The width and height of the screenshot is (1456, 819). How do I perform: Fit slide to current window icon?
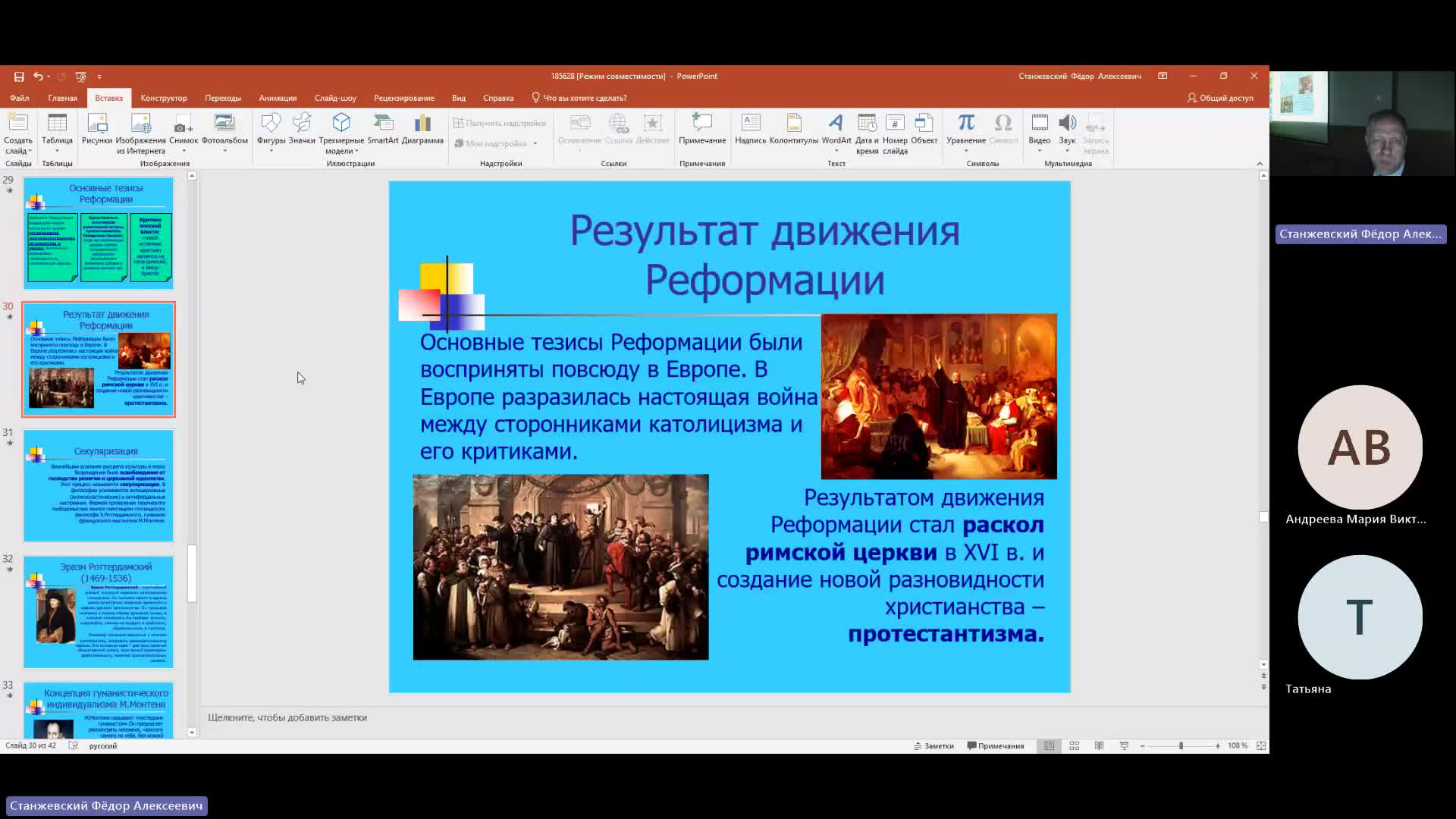coord(1261,746)
